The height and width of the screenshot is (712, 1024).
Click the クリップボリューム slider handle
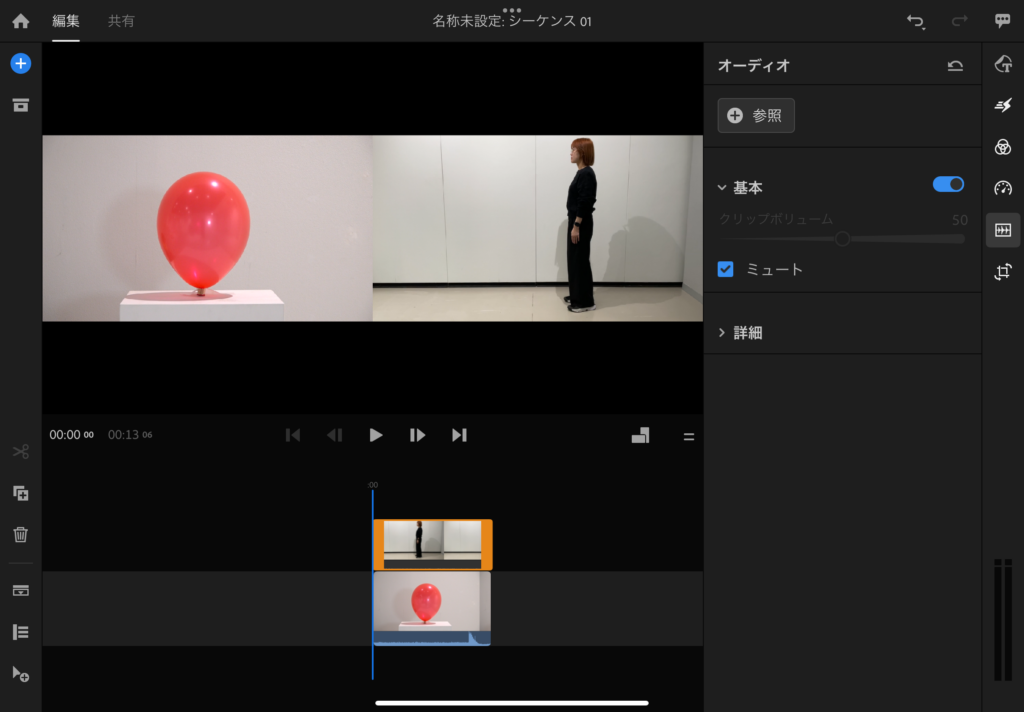pyautogui.click(x=842, y=238)
